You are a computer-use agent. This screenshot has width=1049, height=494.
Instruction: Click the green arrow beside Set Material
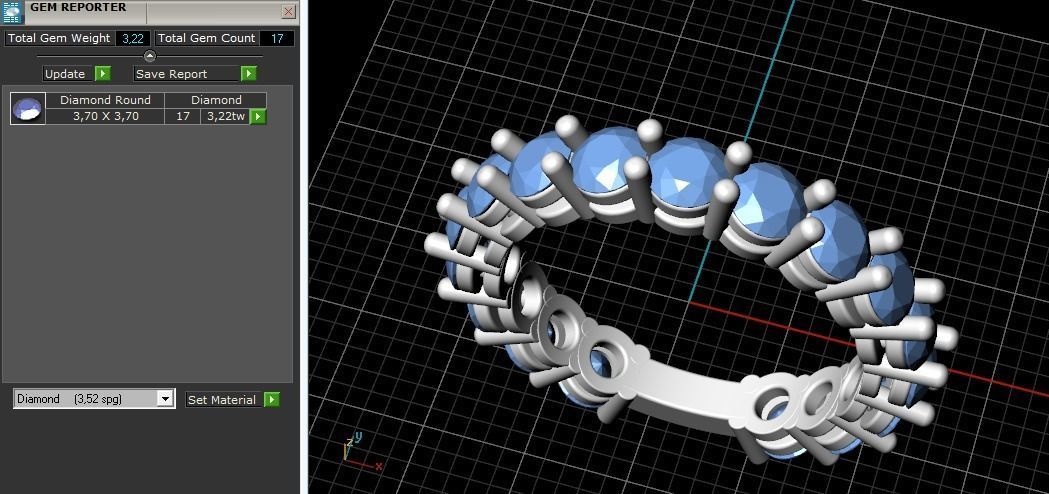[x=272, y=400]
